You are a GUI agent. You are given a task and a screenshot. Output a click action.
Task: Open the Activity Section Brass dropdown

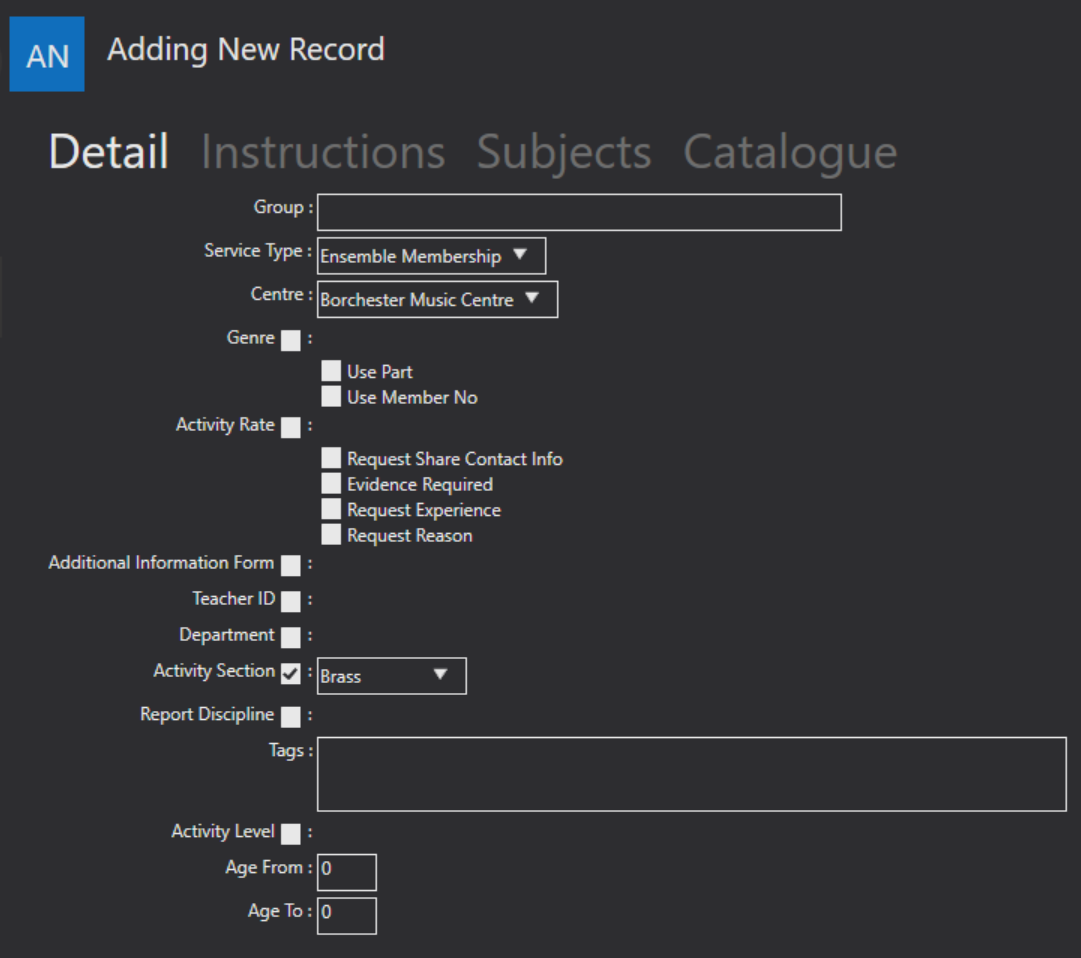[392, 676]
